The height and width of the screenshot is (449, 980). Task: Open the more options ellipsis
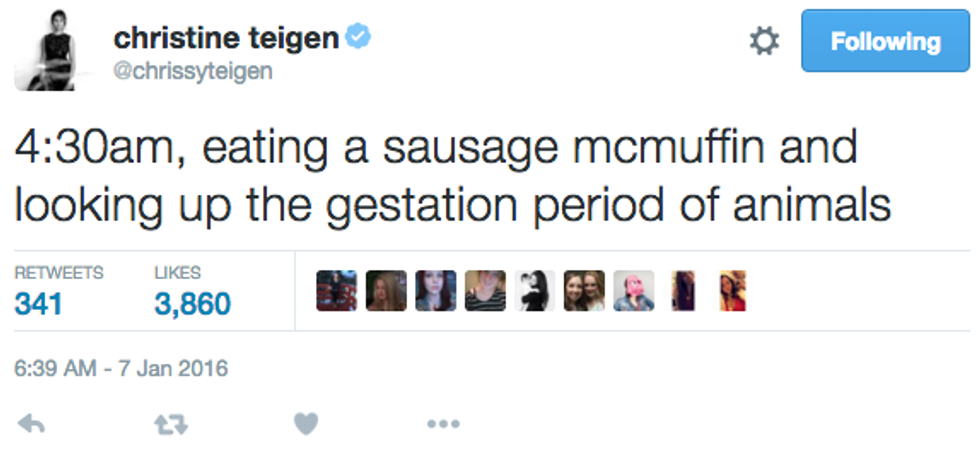pos(442,424)
